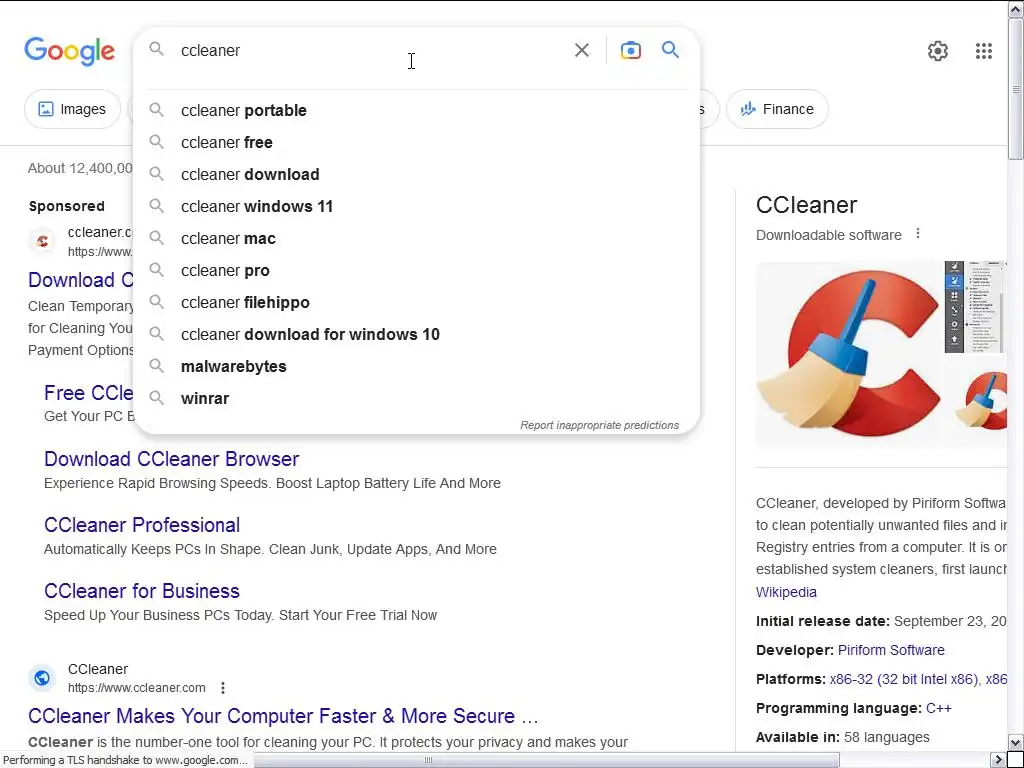The height and width of the screenshot is (768, 1024).
Task: Open the Google apps grid
Action: point(983,51)
